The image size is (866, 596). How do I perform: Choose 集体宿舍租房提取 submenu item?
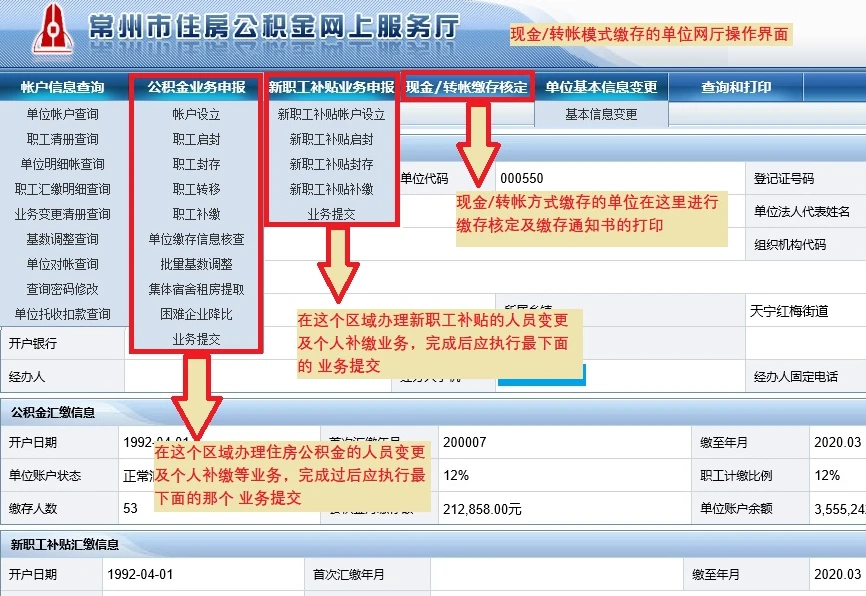pos(197,289)
